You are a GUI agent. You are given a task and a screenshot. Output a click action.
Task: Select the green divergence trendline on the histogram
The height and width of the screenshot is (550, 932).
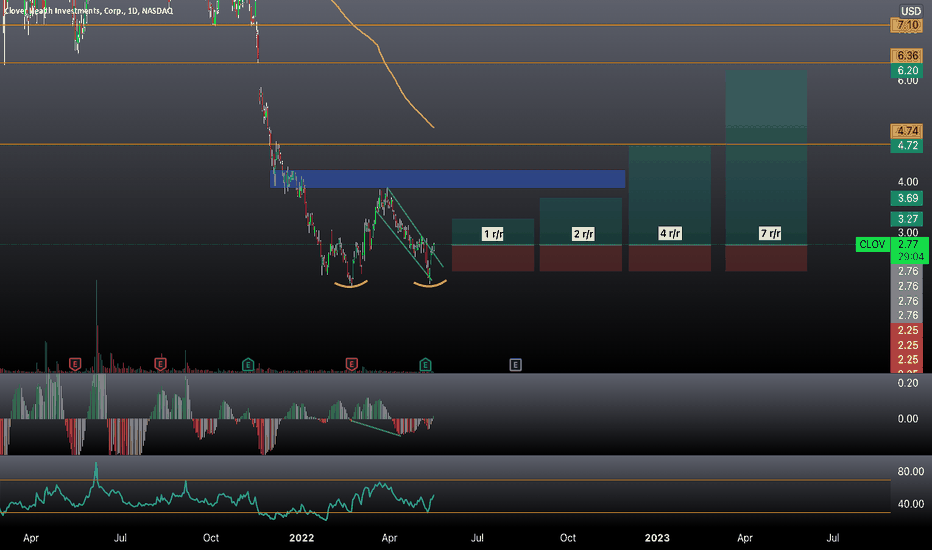click(375, 428)
